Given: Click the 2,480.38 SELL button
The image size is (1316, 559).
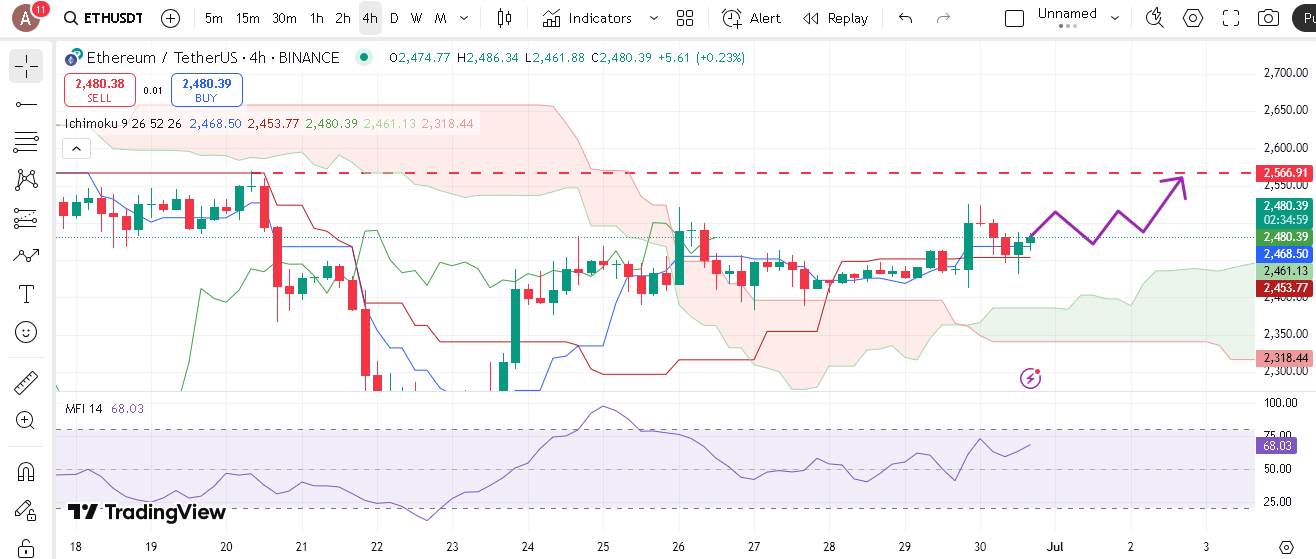Looking at the screenshot, I should point(99,90).
